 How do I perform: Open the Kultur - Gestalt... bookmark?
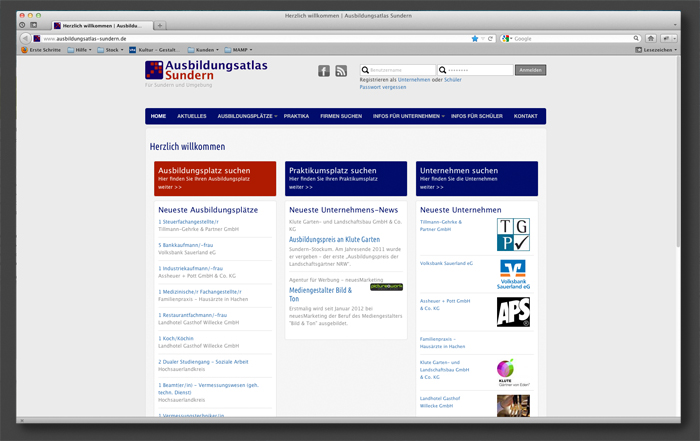pos(154,50)
